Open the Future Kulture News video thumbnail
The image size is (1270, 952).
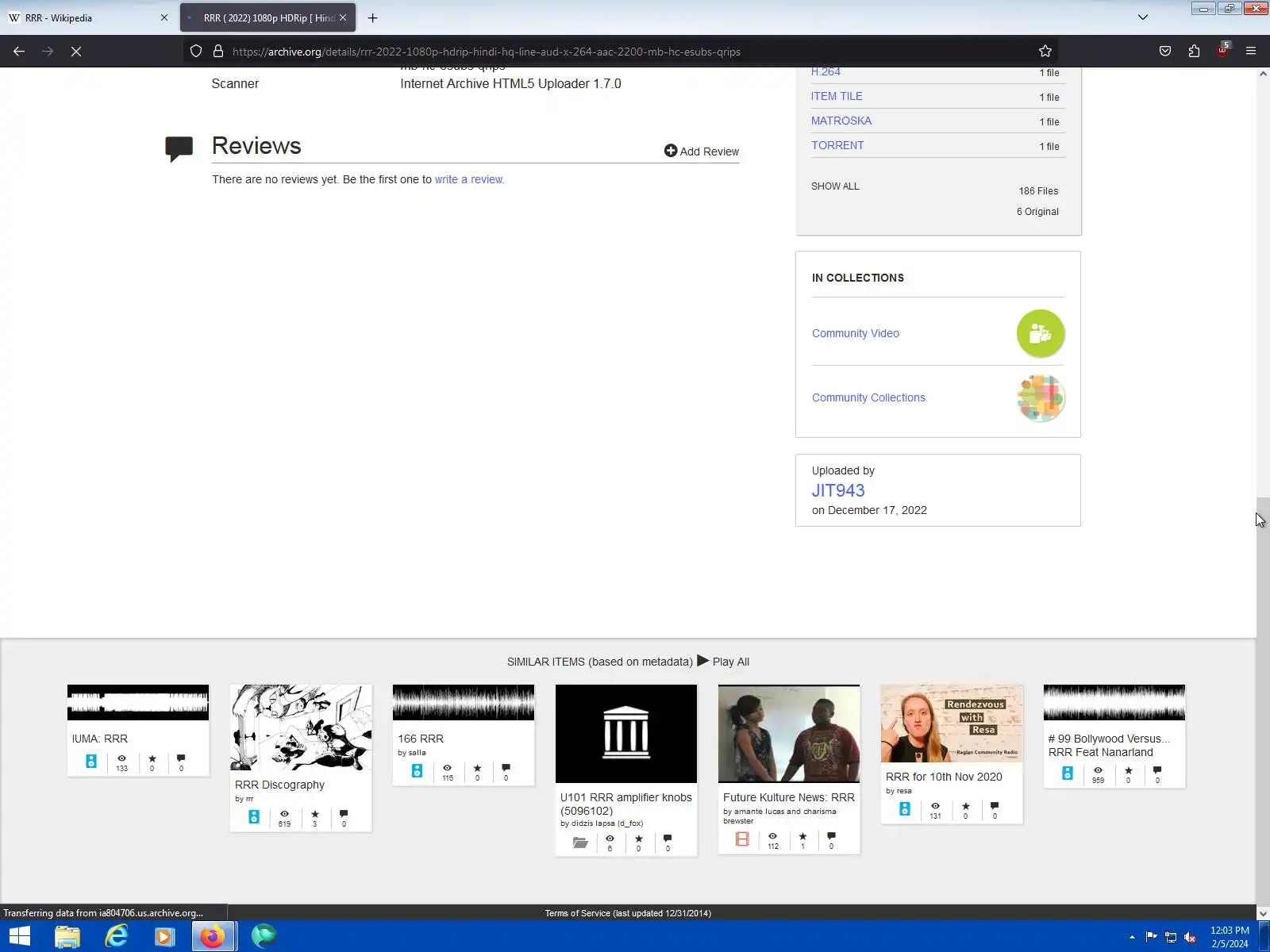click(x=789, y=734)
